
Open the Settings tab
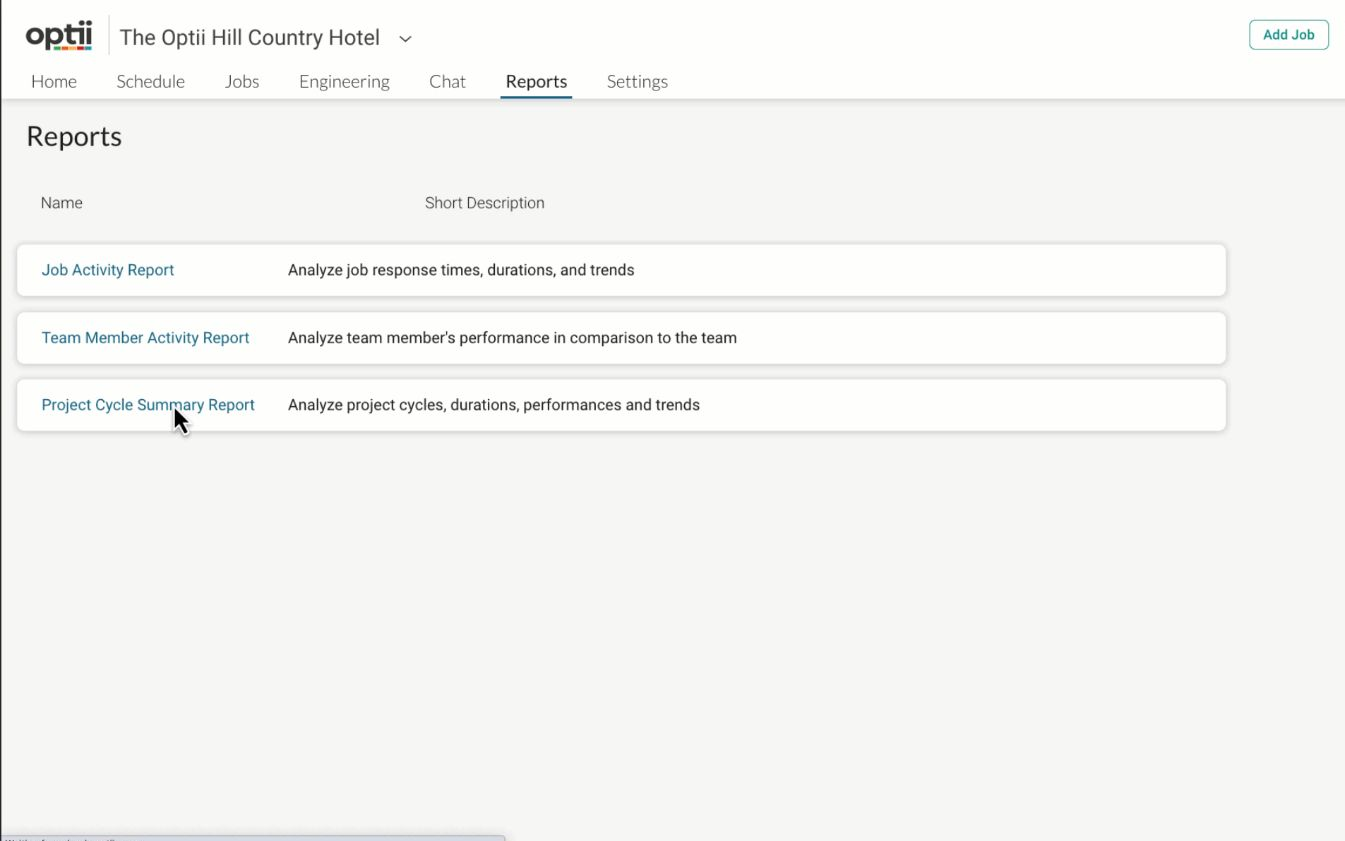point(637,82)
